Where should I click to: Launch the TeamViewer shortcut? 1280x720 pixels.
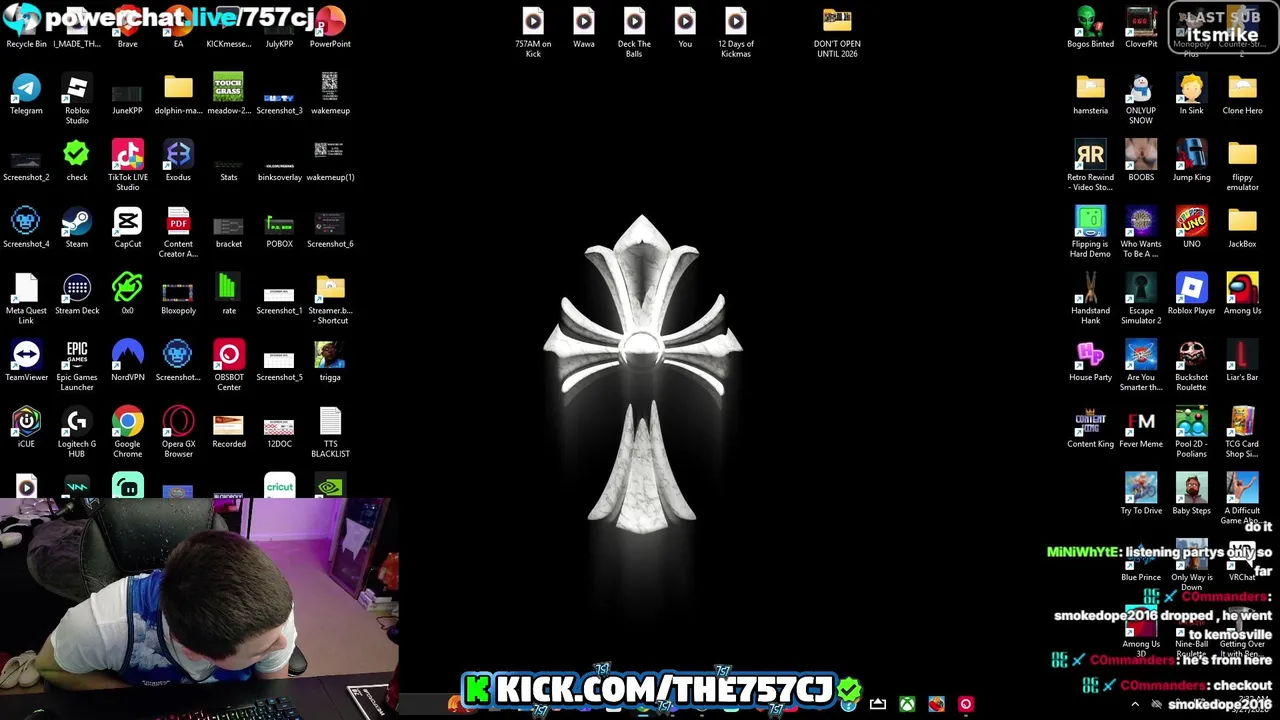26,361
